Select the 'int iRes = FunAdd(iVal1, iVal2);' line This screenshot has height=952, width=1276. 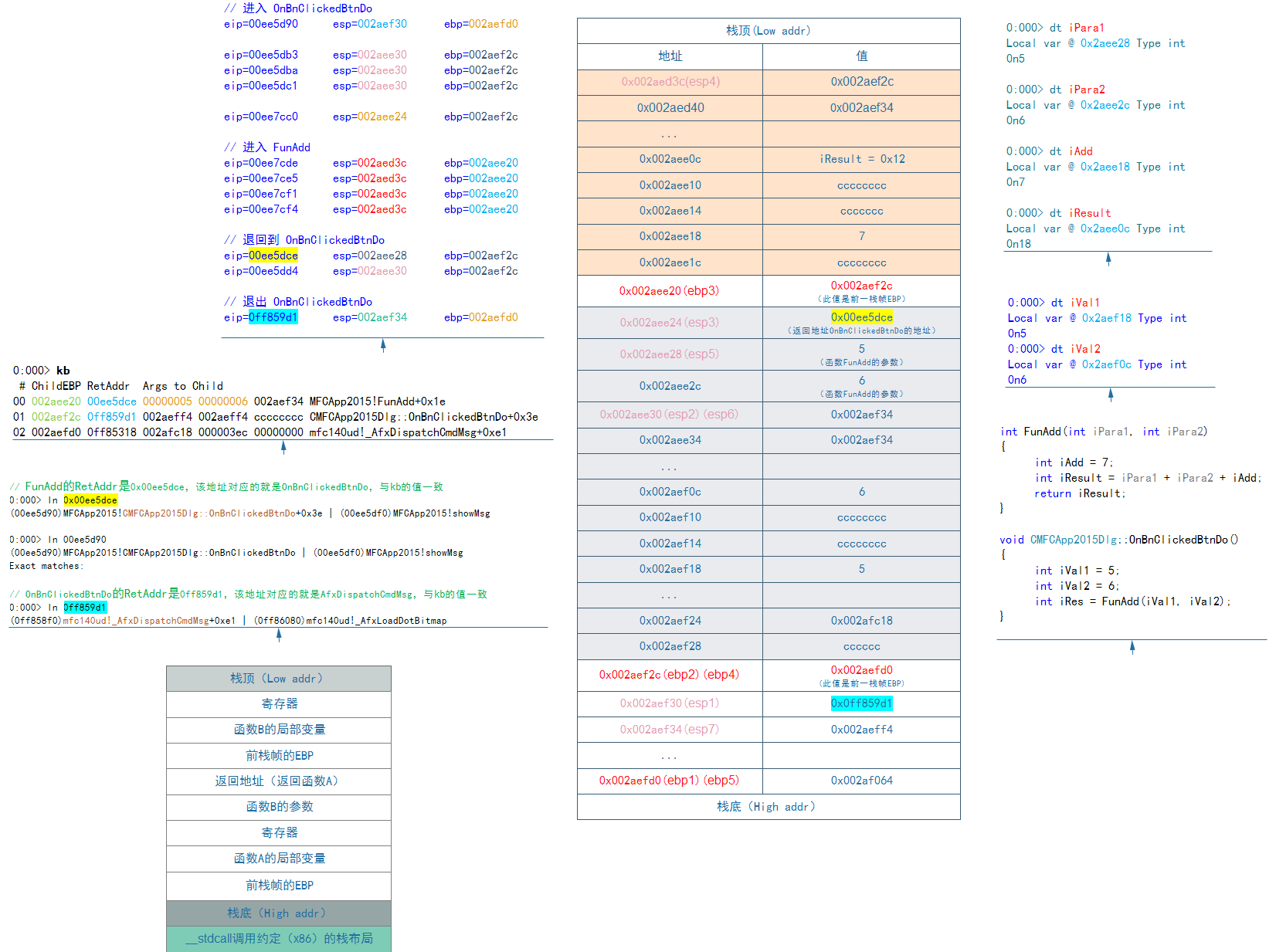coord(1132,601)
